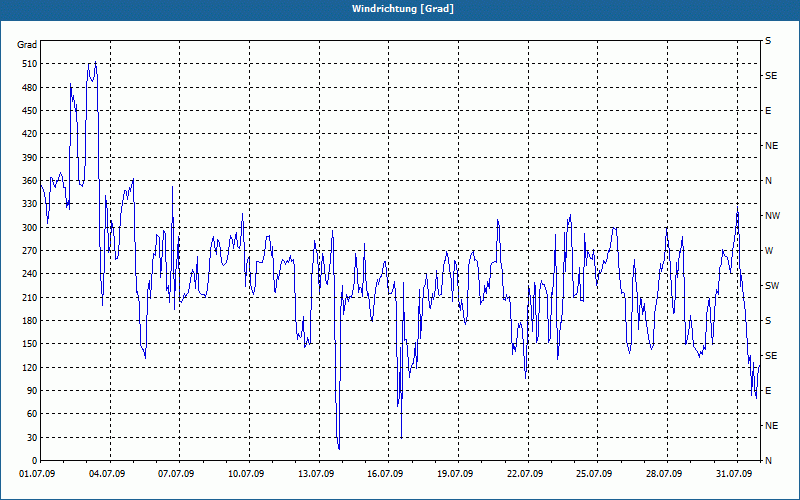Viewport: 800px width, 500px height.
Task: Select date label 13.07.09
Action: pyautogui.click(x=316, y=474)
